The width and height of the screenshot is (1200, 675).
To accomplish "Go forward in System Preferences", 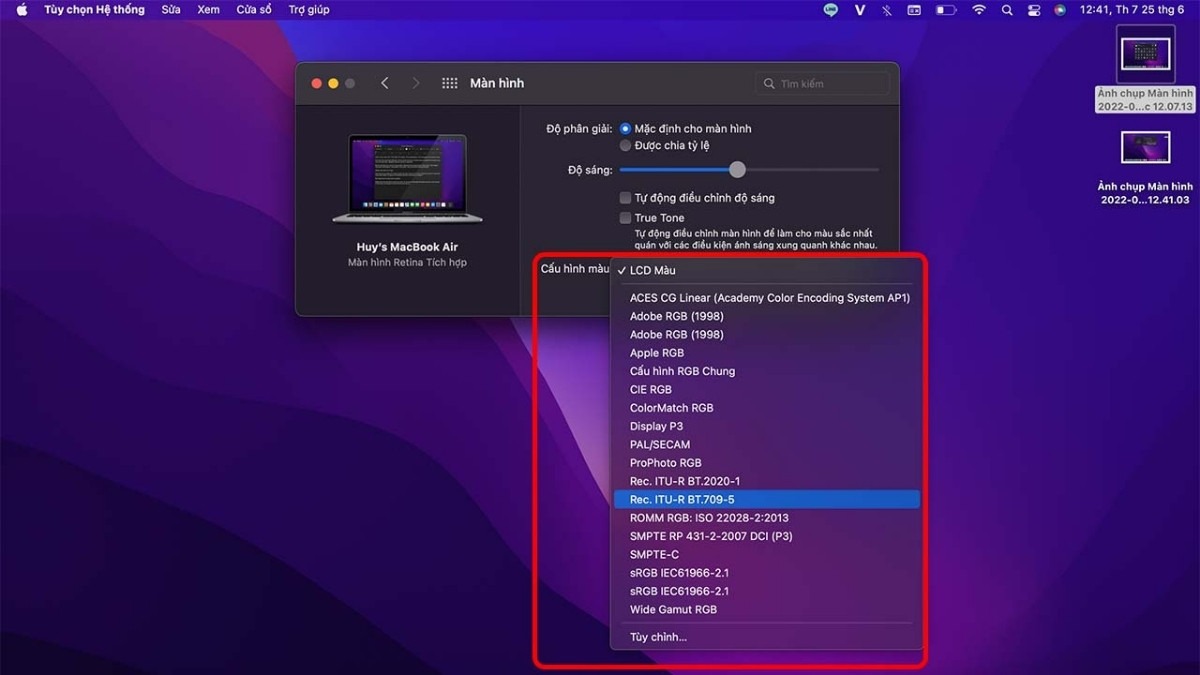I will point(416,83).
